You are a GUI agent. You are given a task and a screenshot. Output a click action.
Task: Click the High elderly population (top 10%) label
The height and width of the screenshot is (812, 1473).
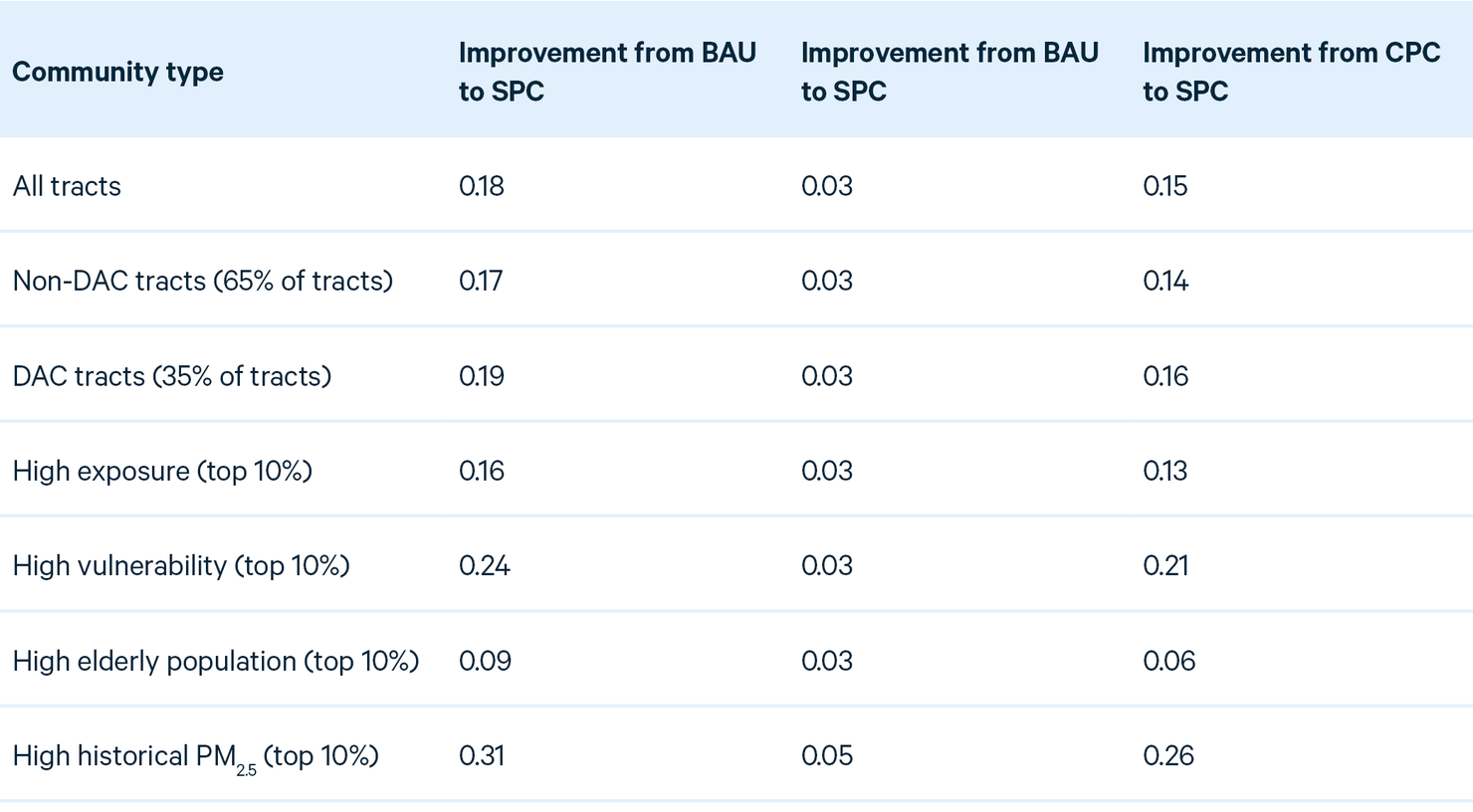216,661
